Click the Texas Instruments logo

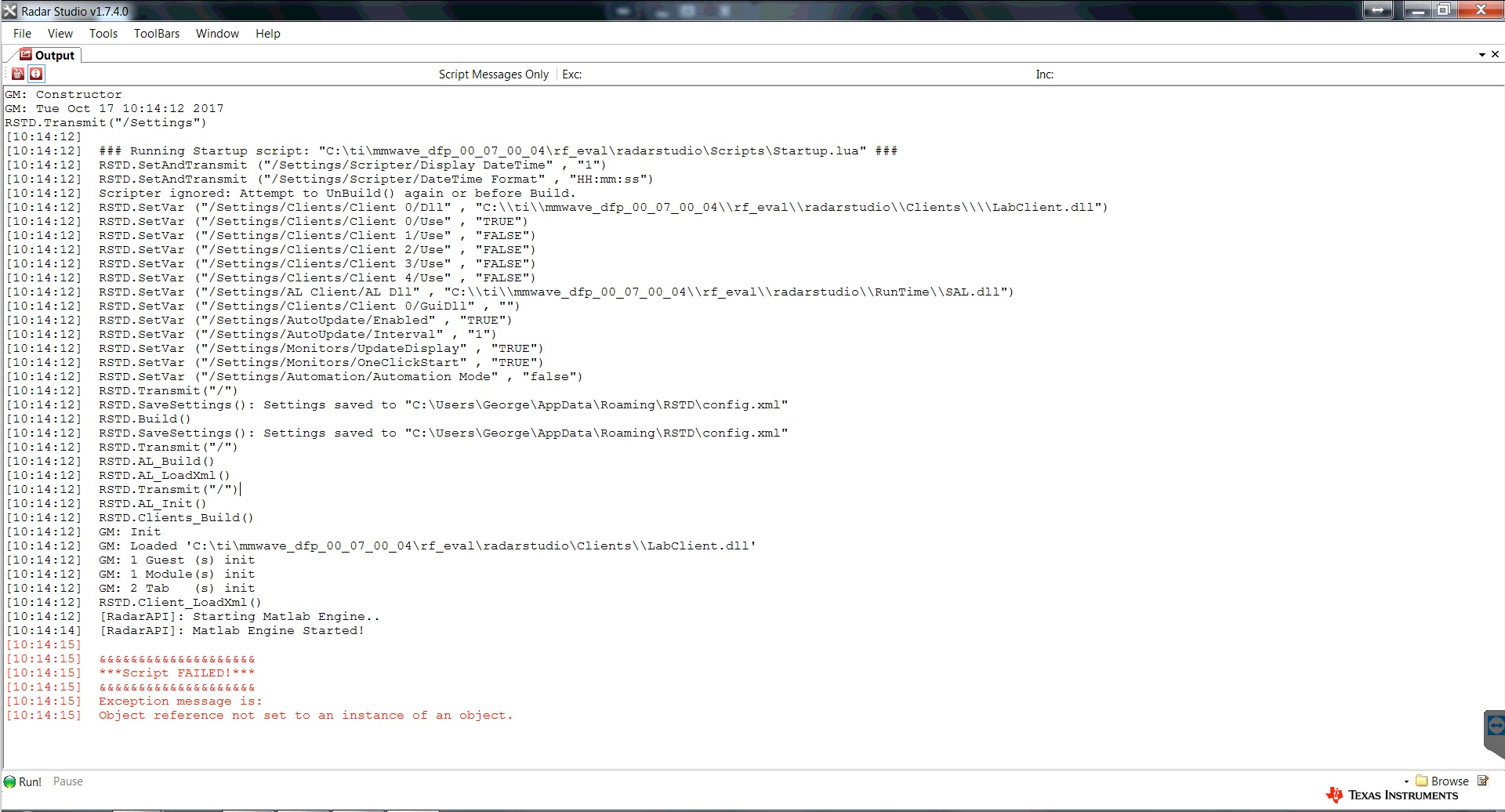pos(1392,795)
